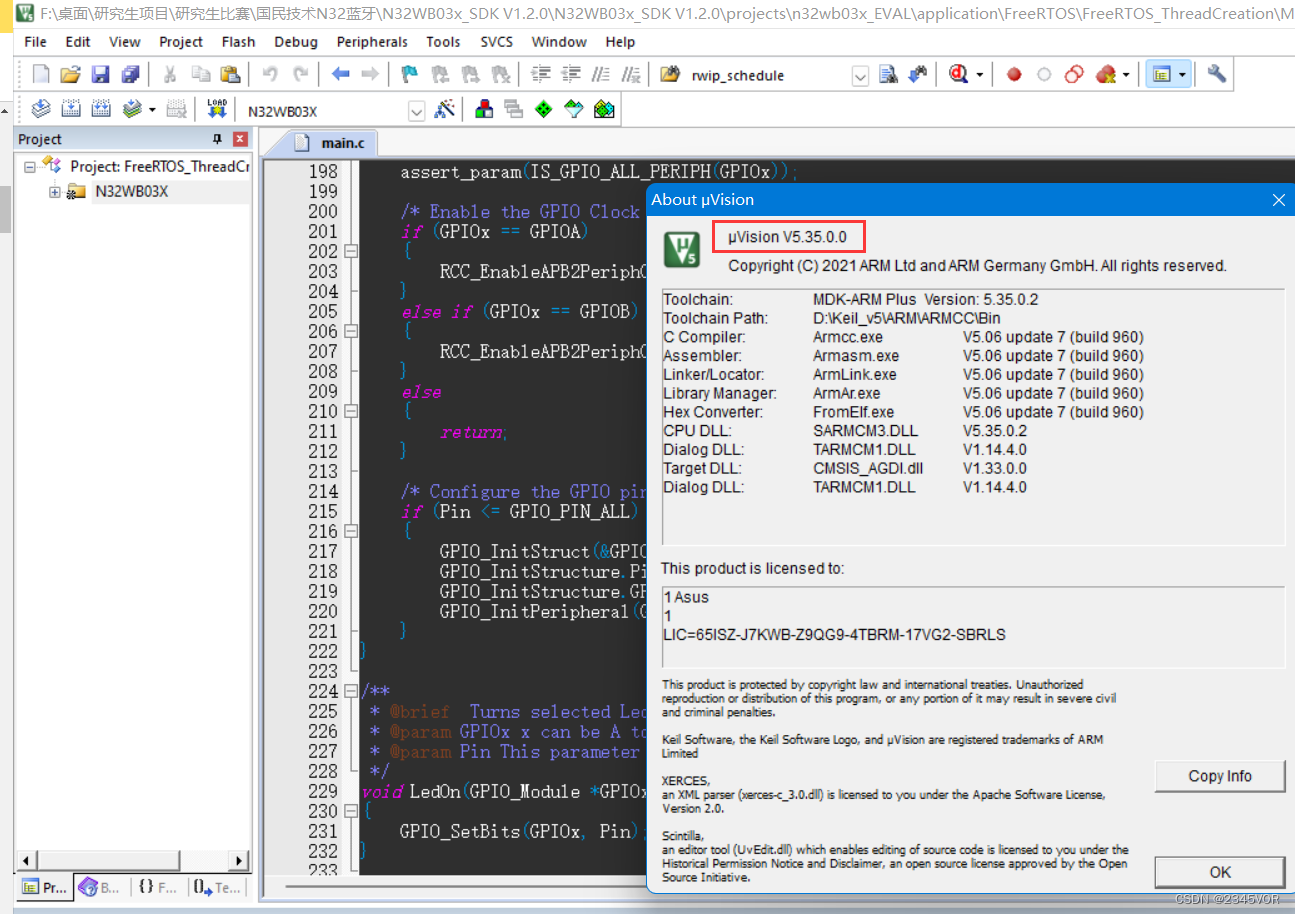Expand the N32WB03X tree node

click(x=55, y=192)
